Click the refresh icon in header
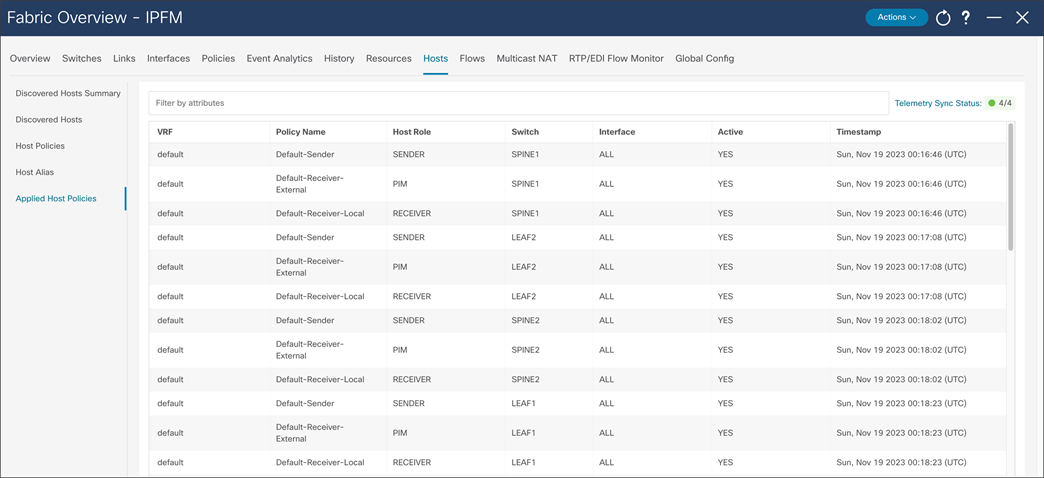1044x478 pixels. (943, 18)
